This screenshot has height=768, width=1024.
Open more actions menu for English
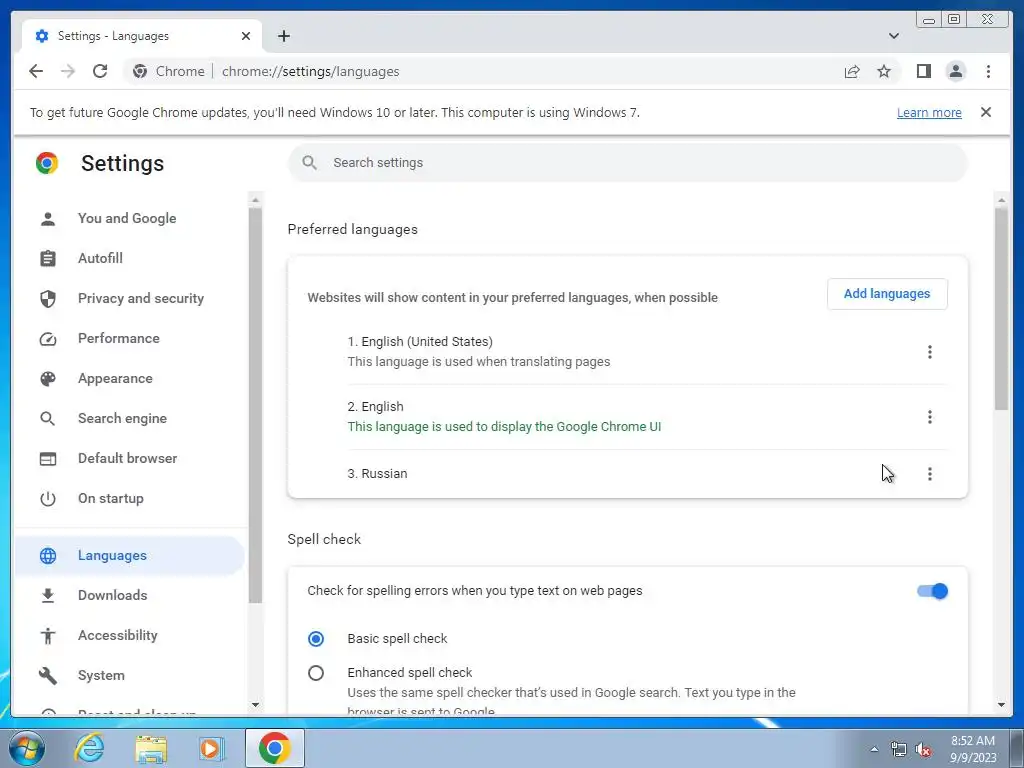click(x=929, y=417)
